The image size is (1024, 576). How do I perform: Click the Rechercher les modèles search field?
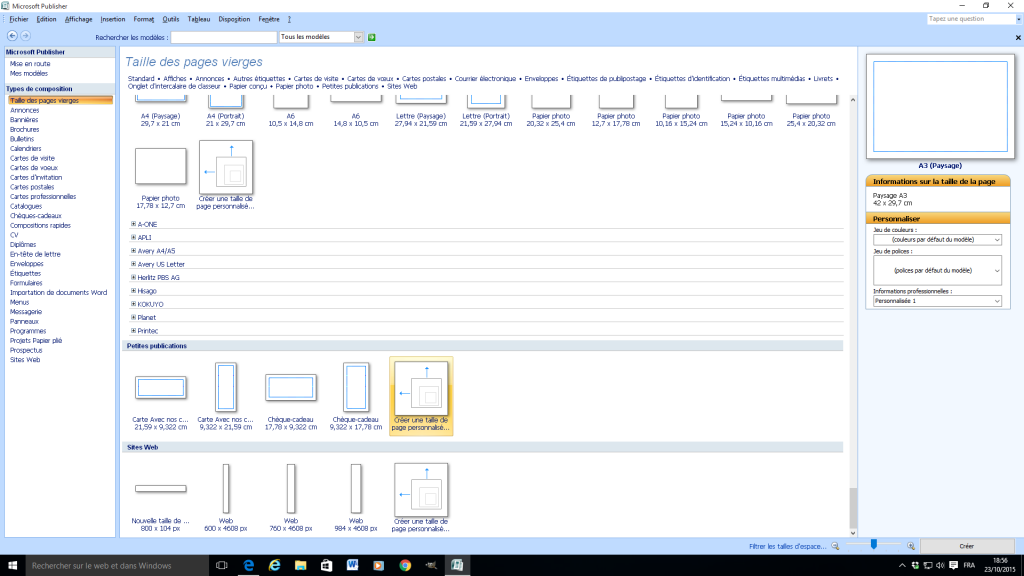point(223,37)
